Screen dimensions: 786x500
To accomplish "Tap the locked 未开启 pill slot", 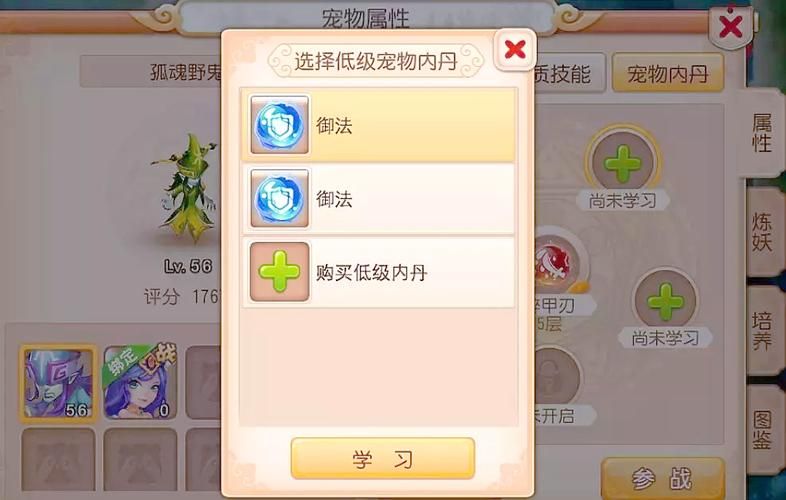I will pos(557,377).
